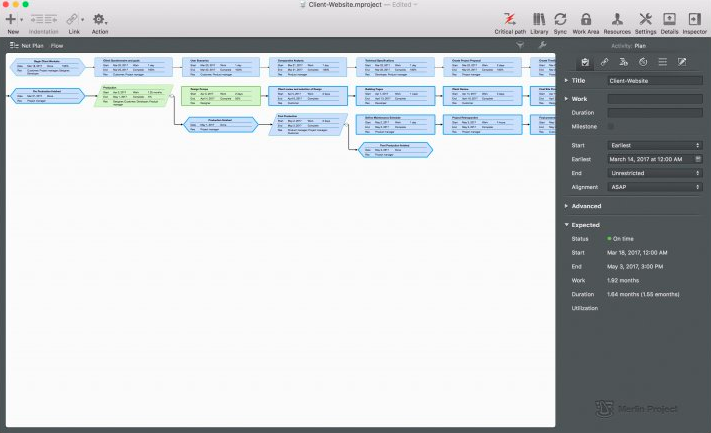Screen dimensions: 711x433
Task: Click the Link chain toolbar icon
Action: (72, 19)
